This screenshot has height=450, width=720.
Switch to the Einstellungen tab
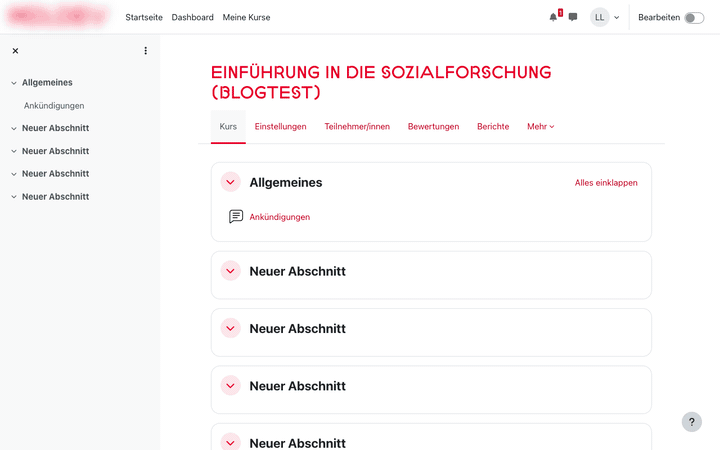[x=281, y=126]
